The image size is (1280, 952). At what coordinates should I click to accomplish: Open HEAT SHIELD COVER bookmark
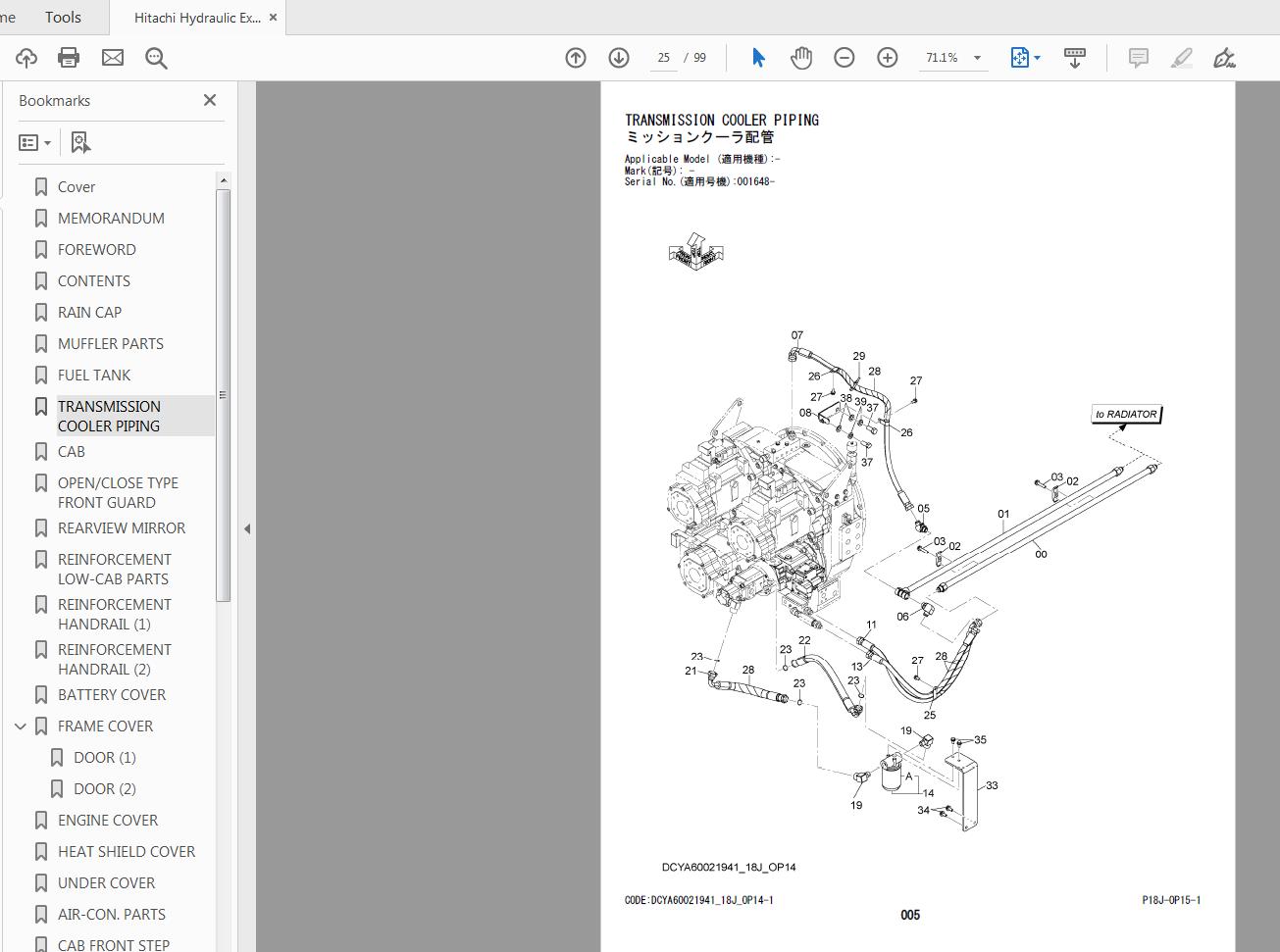coord(127,852)
